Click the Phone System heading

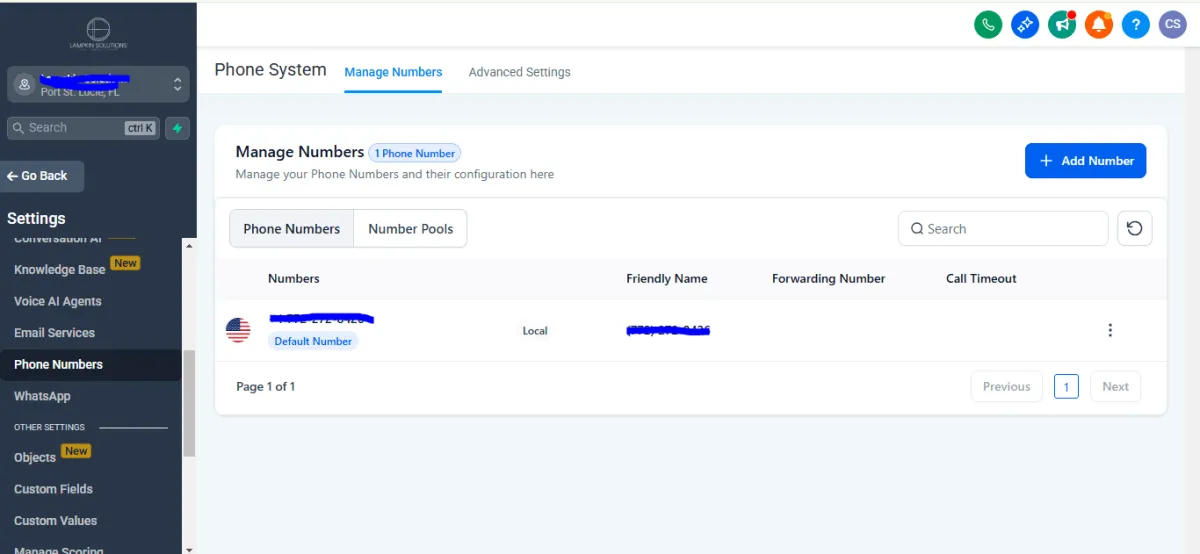pos(270,70)
